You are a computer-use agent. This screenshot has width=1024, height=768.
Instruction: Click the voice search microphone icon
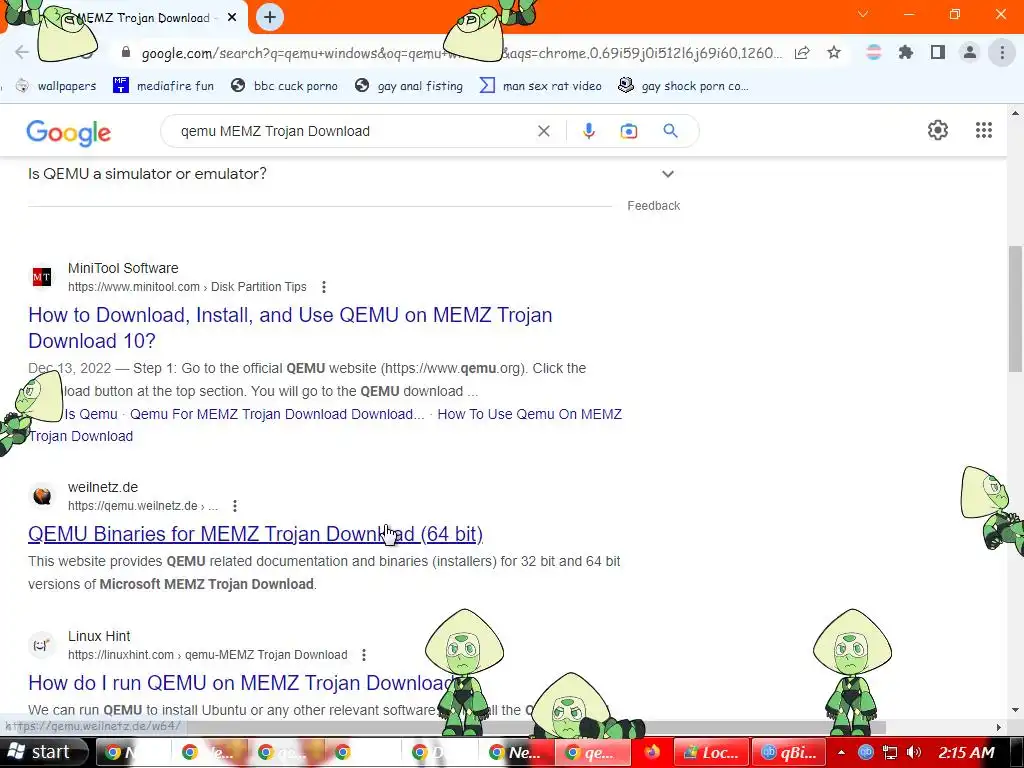pos(588,131)
